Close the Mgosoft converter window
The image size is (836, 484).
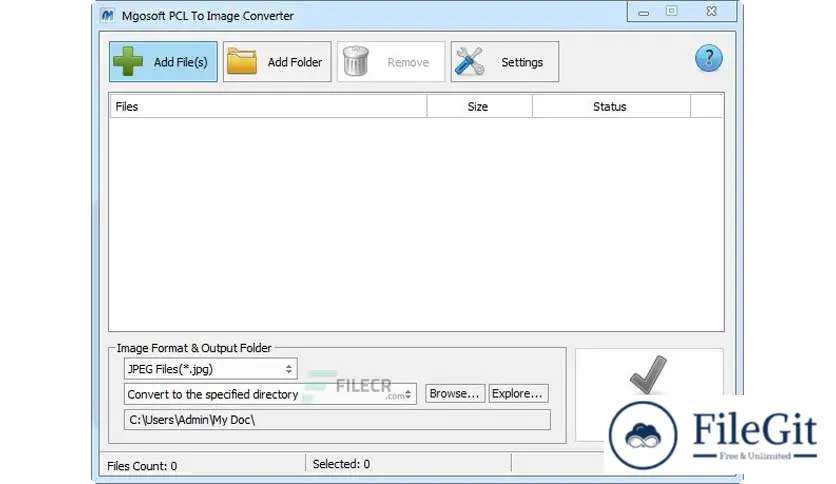coord(711,12)
